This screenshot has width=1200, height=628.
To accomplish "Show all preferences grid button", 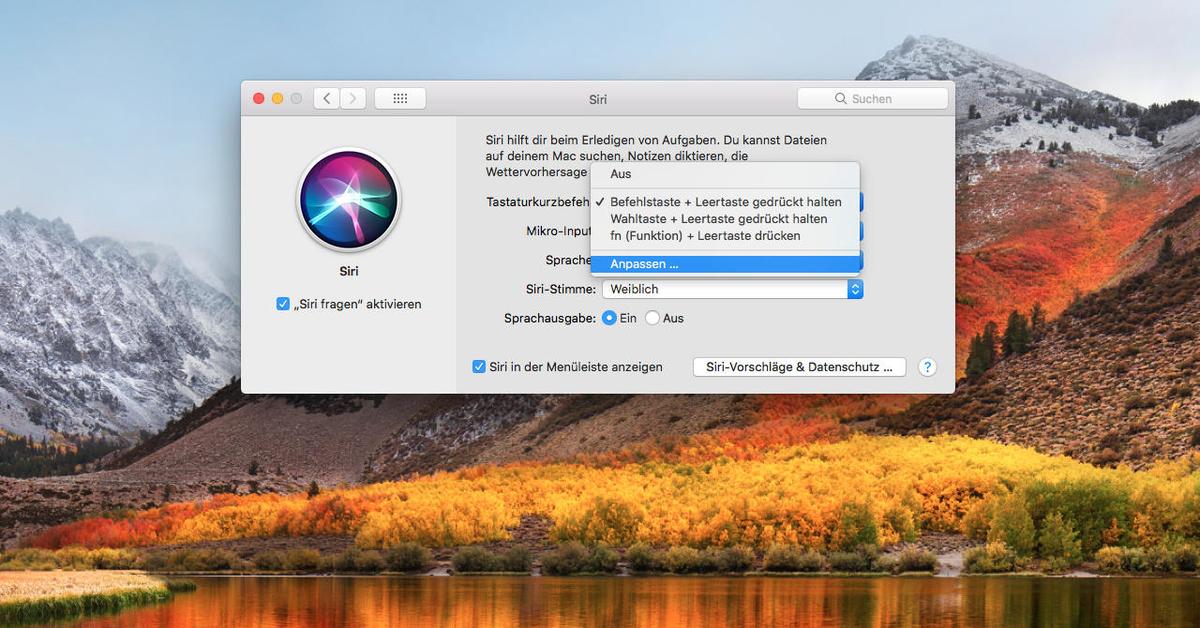I will point(400,98).
